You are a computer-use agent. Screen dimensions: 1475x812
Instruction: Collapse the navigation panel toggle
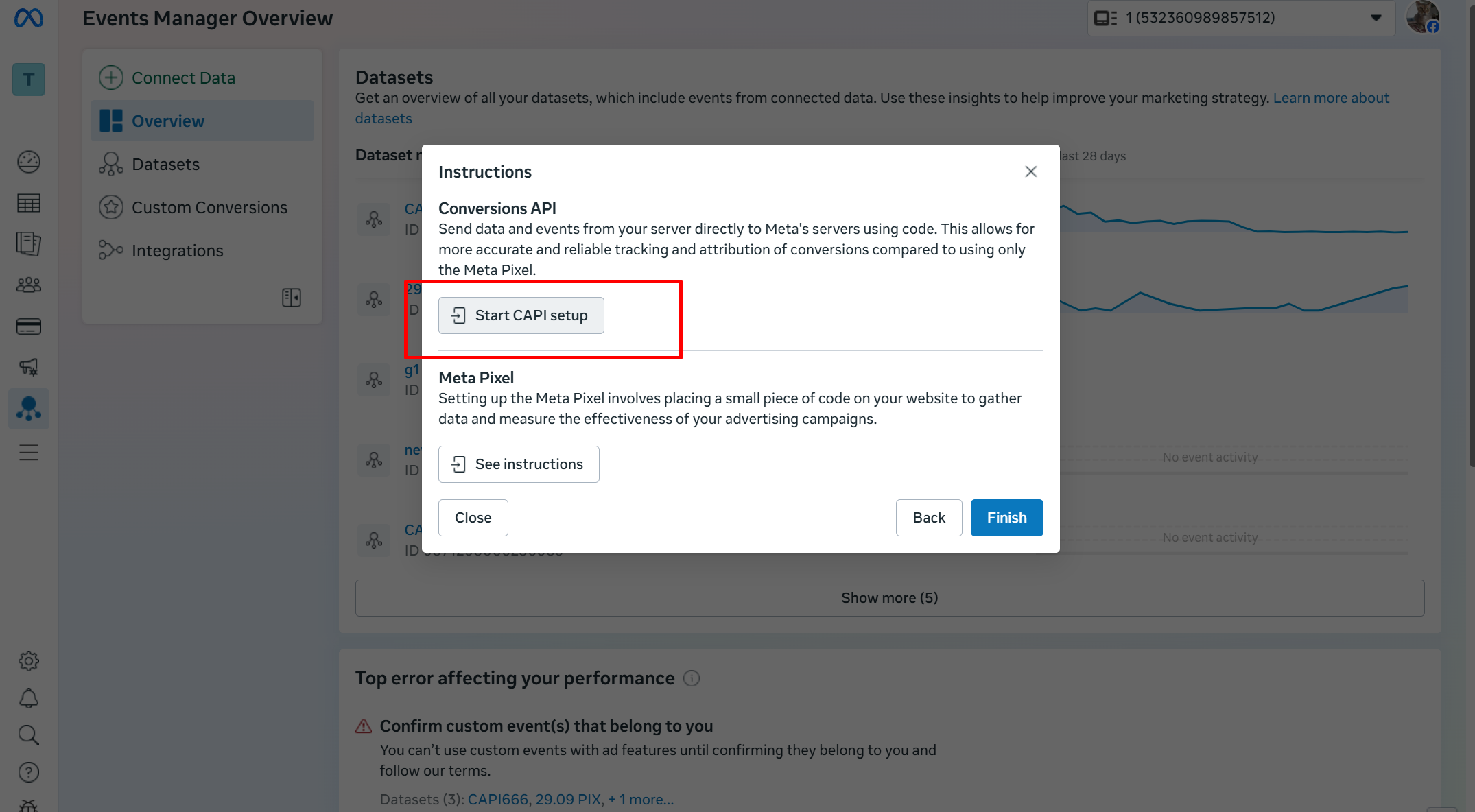pos(292,298)
